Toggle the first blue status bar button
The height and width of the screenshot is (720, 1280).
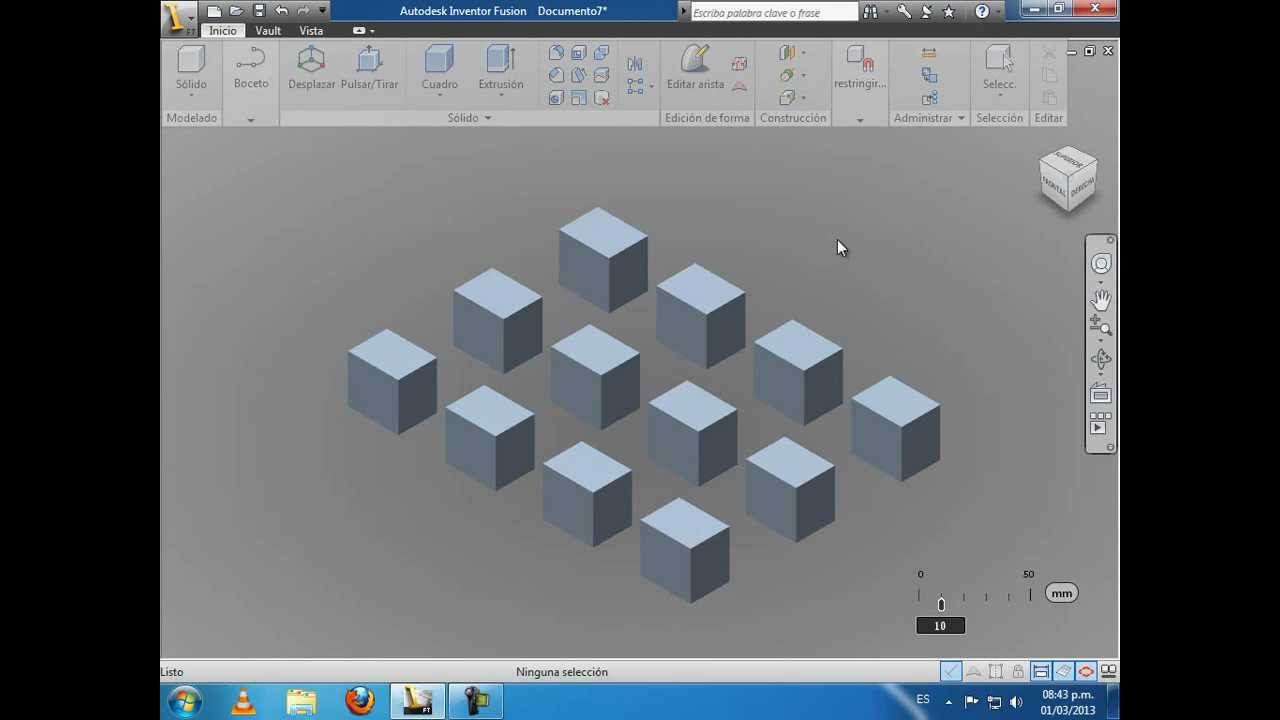(x=950, y=672)
